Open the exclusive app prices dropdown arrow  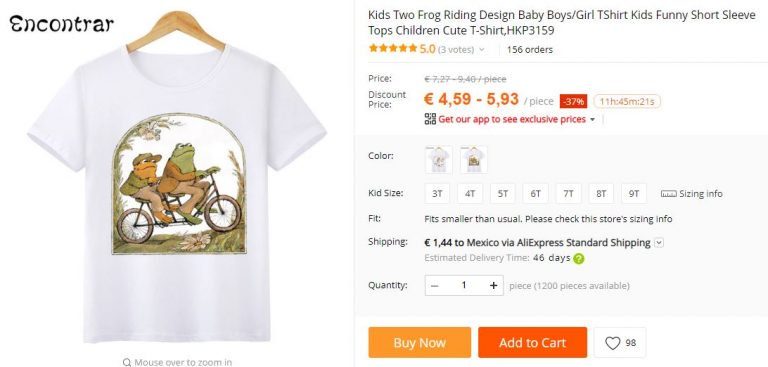pos(593,120)
